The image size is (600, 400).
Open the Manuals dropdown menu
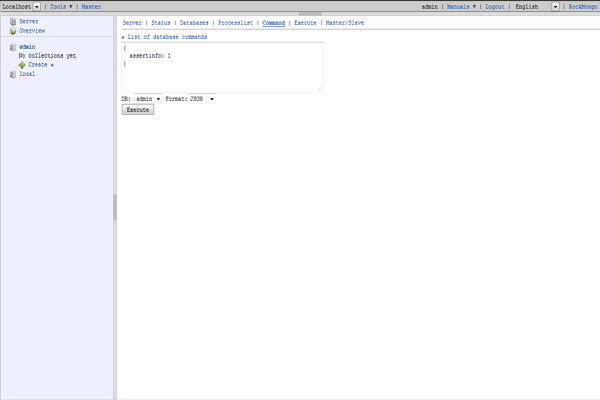pyautogui.click(x=460, y=6)
